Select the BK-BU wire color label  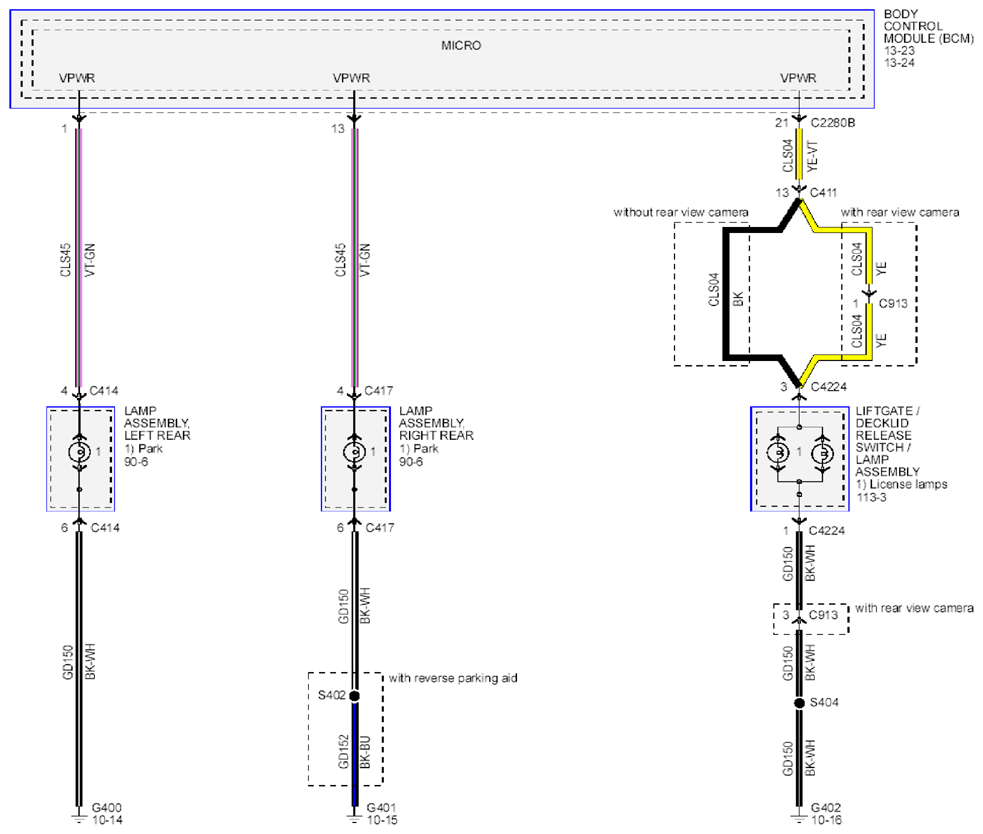365,752
